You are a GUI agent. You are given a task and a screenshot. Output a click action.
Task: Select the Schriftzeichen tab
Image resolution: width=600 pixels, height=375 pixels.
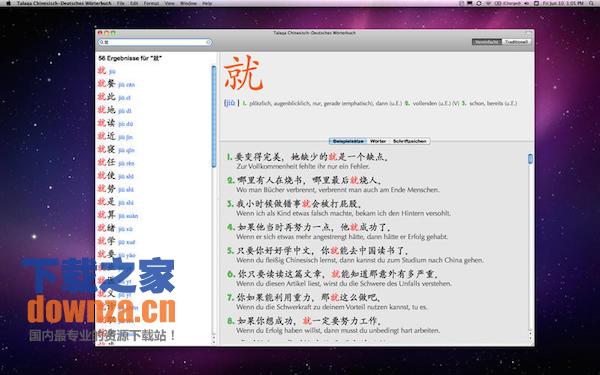[x=409, y=141]
